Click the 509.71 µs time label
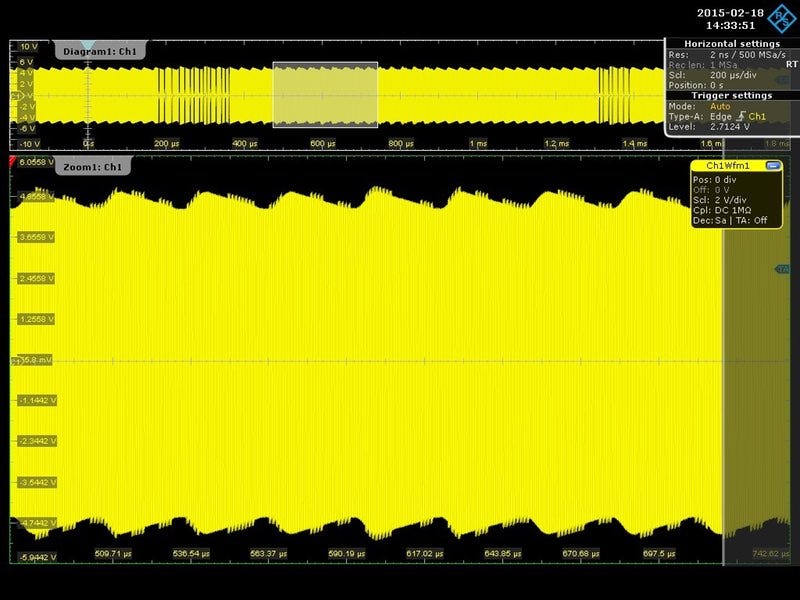The width and height of the screenshot is (800, 600). pos(113,554)
